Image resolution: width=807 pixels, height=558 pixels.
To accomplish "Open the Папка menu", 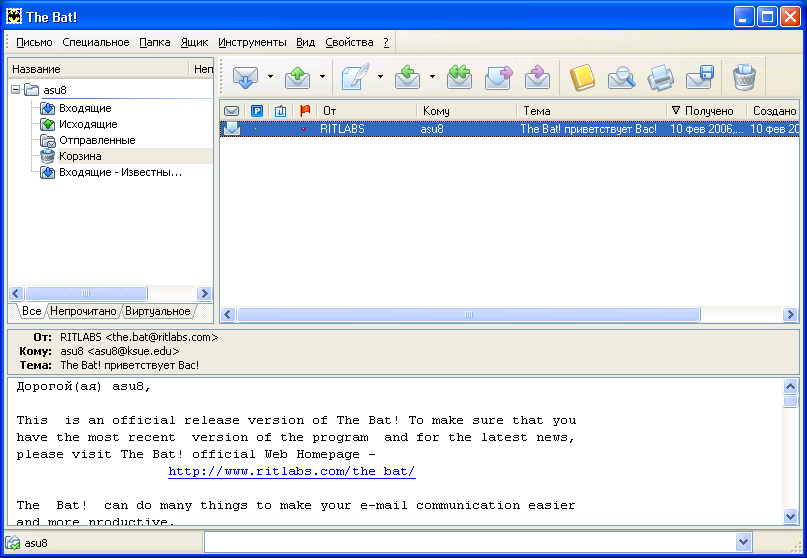I will click(x=155, y=42).
